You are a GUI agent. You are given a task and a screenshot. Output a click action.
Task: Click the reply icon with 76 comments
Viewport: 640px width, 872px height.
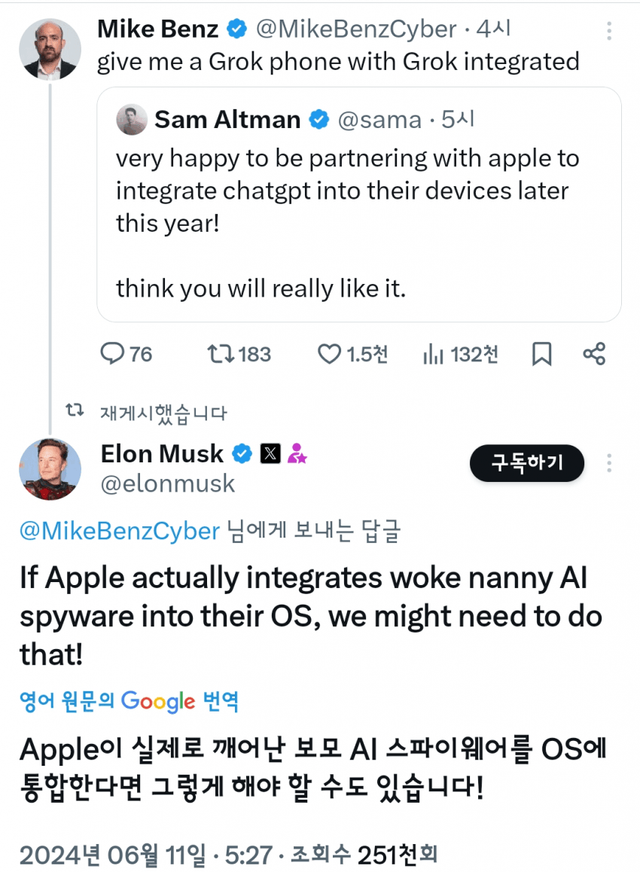pos(114,353)
